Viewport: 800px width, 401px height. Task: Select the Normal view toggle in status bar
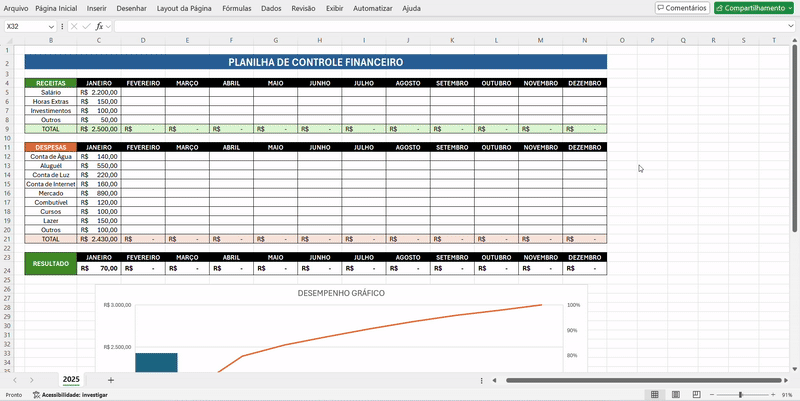655,395
